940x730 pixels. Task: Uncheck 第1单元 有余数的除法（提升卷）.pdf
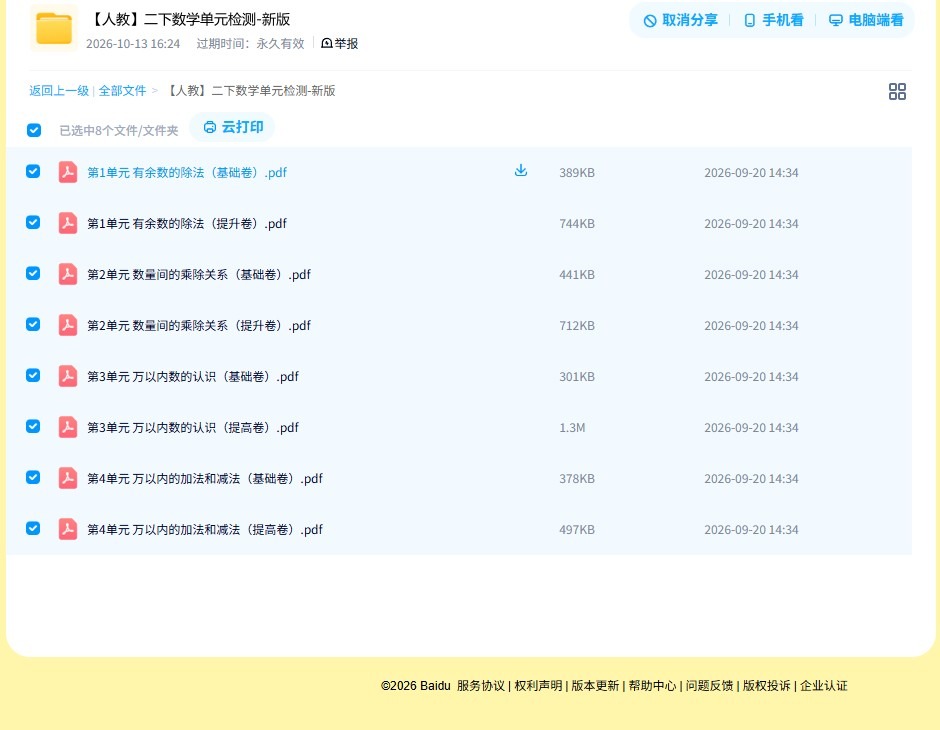point(33,222)
